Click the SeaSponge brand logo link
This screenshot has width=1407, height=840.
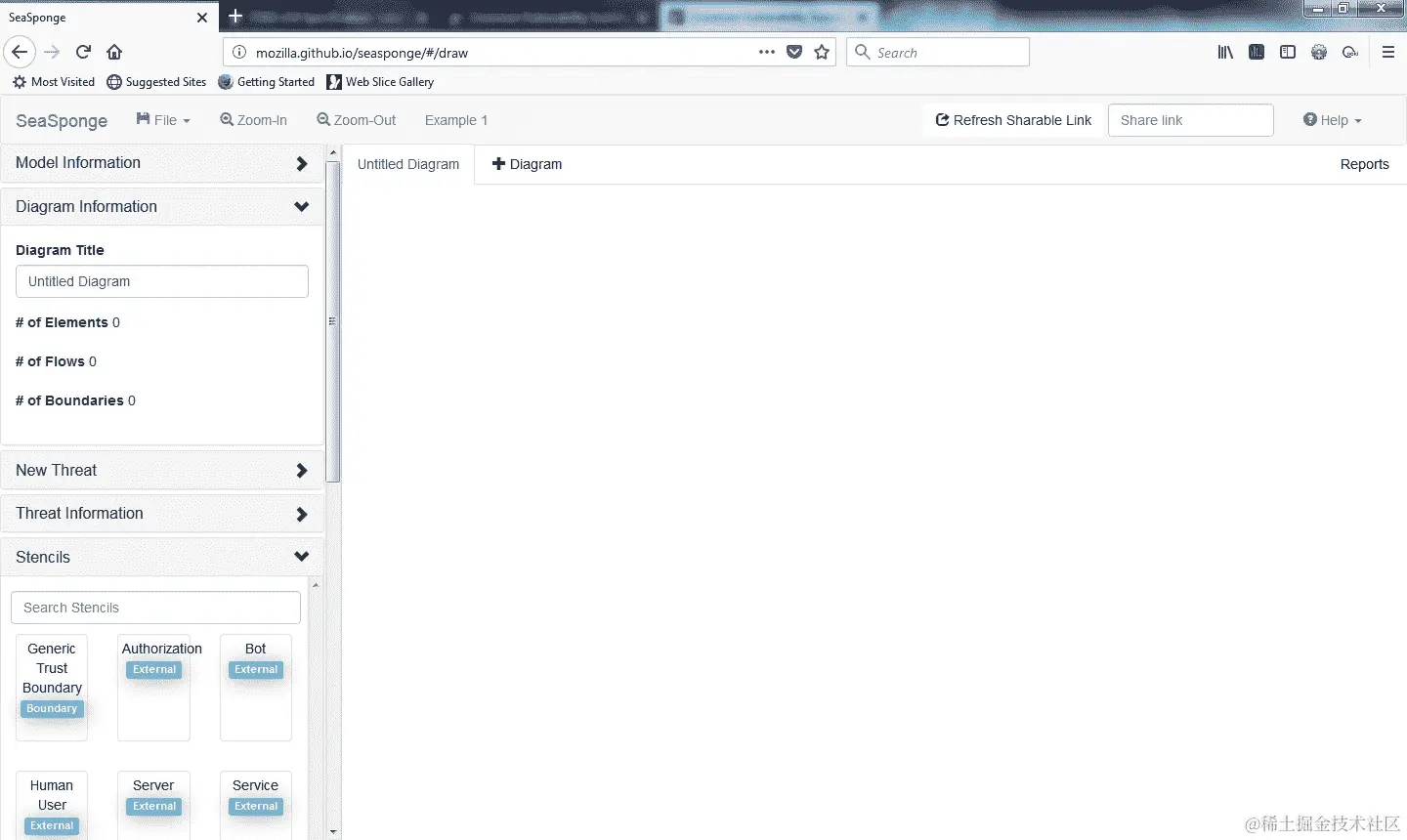(x=62, y=120)
